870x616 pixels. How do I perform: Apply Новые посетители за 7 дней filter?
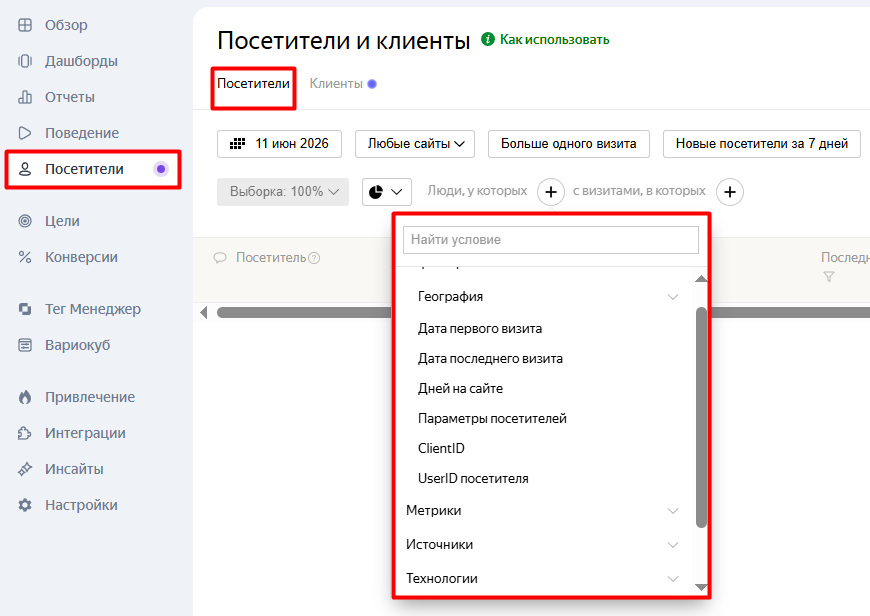[762, 144]
